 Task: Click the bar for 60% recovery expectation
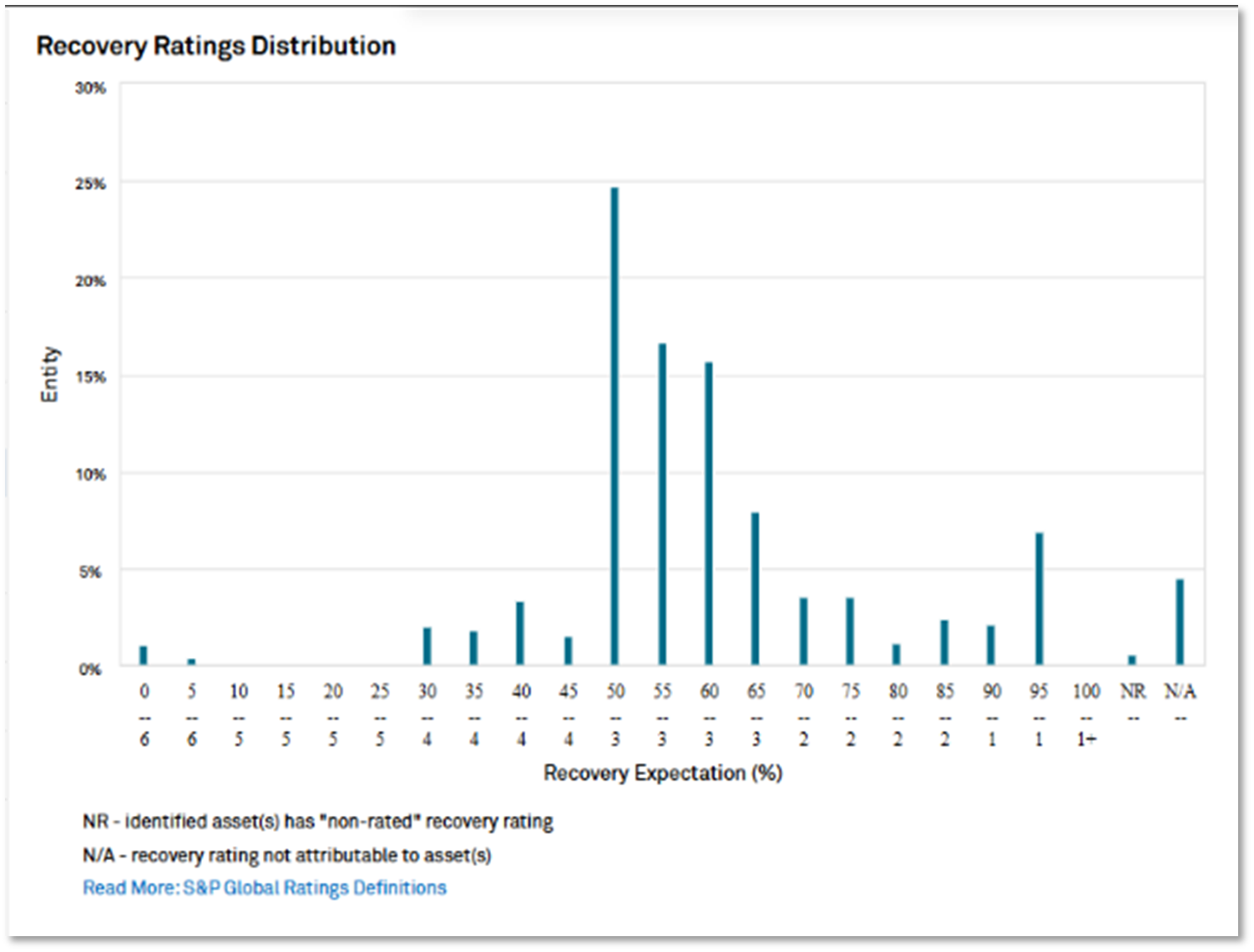coord(709,514)
